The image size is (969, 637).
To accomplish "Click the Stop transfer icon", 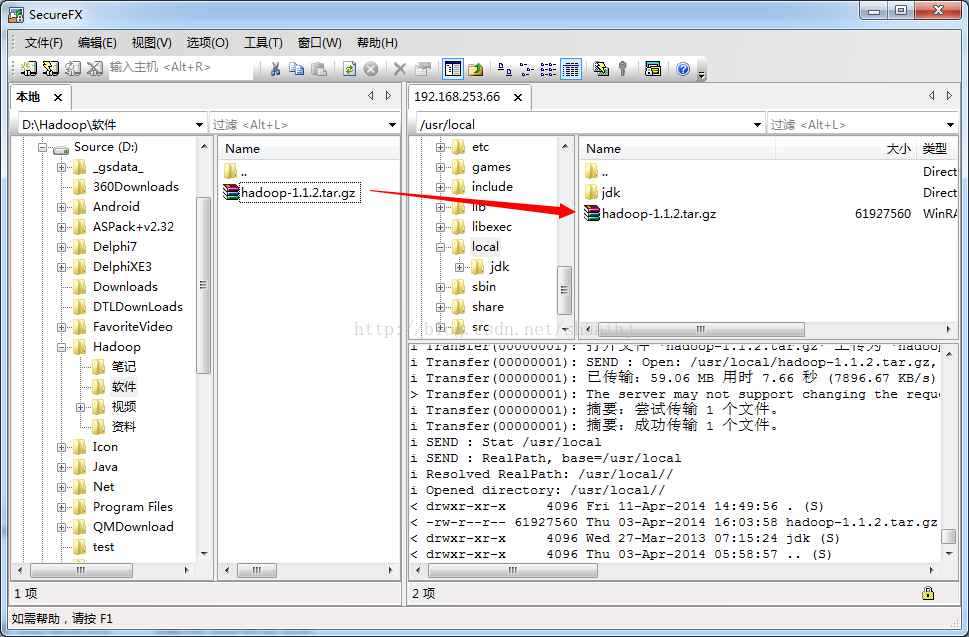I will point(371,69).
